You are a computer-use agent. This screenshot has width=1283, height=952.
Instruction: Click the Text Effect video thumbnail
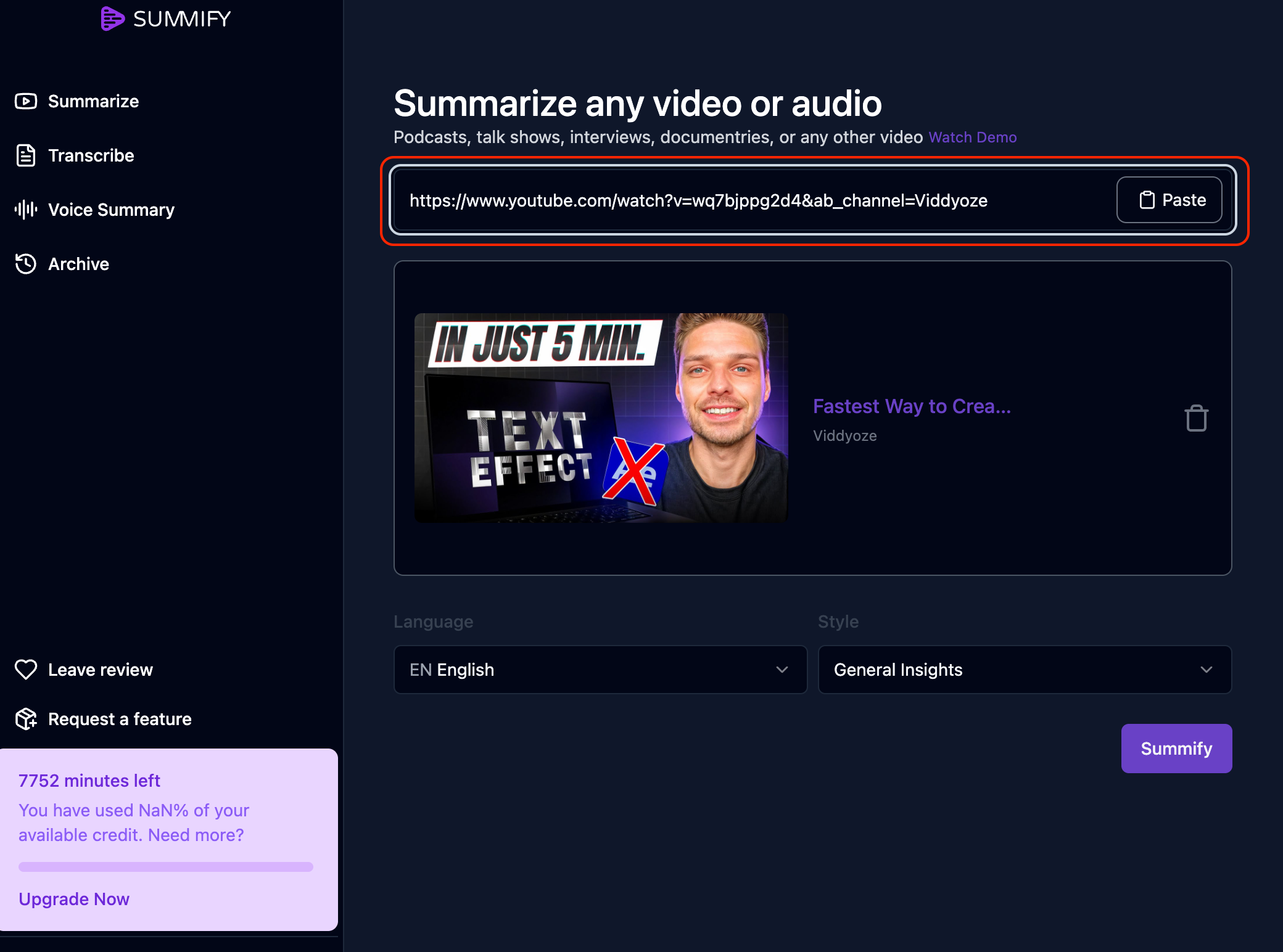[x=601, y=418]
